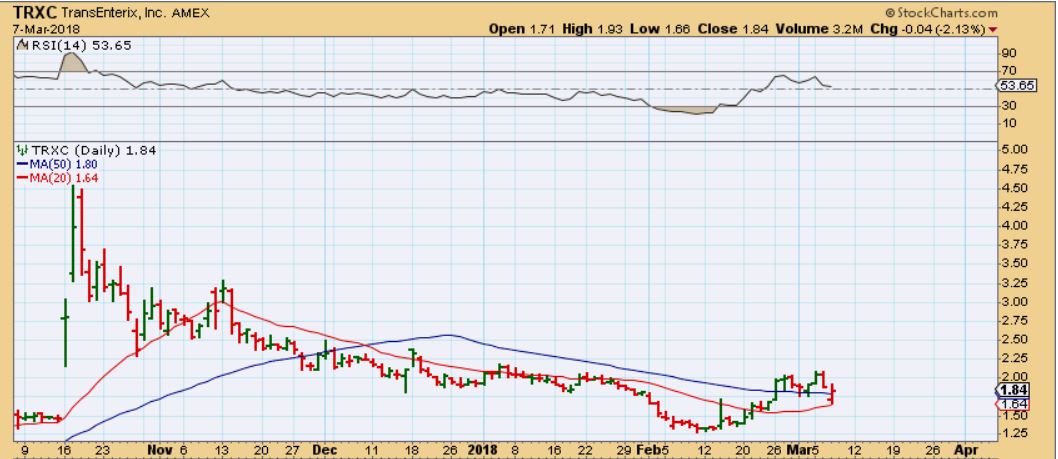Screen dimensions: 1058x459
Task: Click the blue MA(50) line peak near Dec 26
Action: [448, 335]
